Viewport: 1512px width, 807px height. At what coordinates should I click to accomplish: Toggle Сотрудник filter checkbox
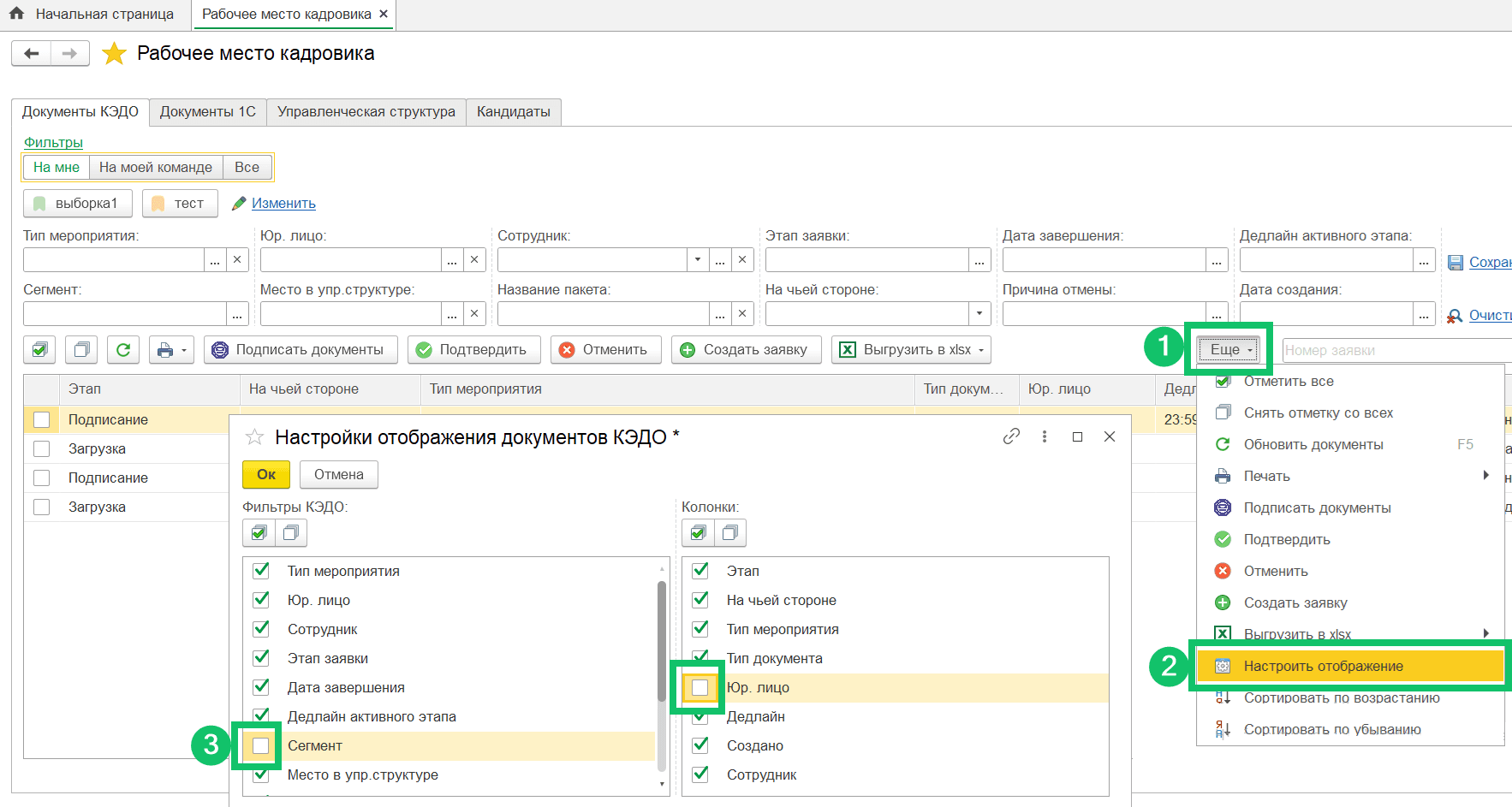261,629
